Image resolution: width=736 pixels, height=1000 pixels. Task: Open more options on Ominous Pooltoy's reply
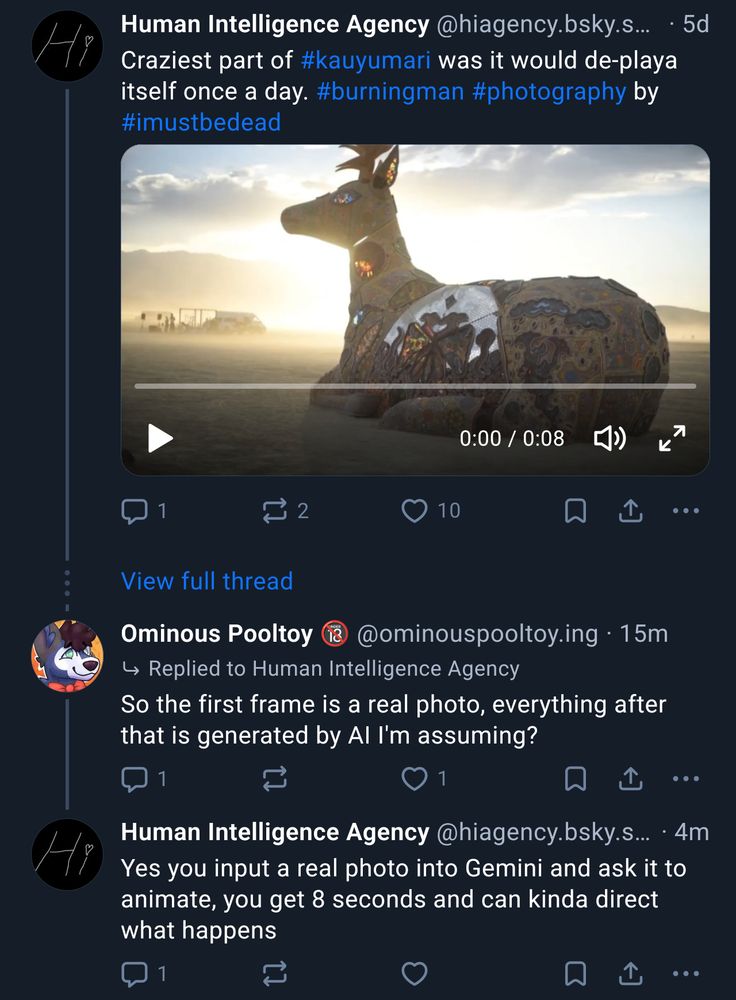tap(686, 779)
